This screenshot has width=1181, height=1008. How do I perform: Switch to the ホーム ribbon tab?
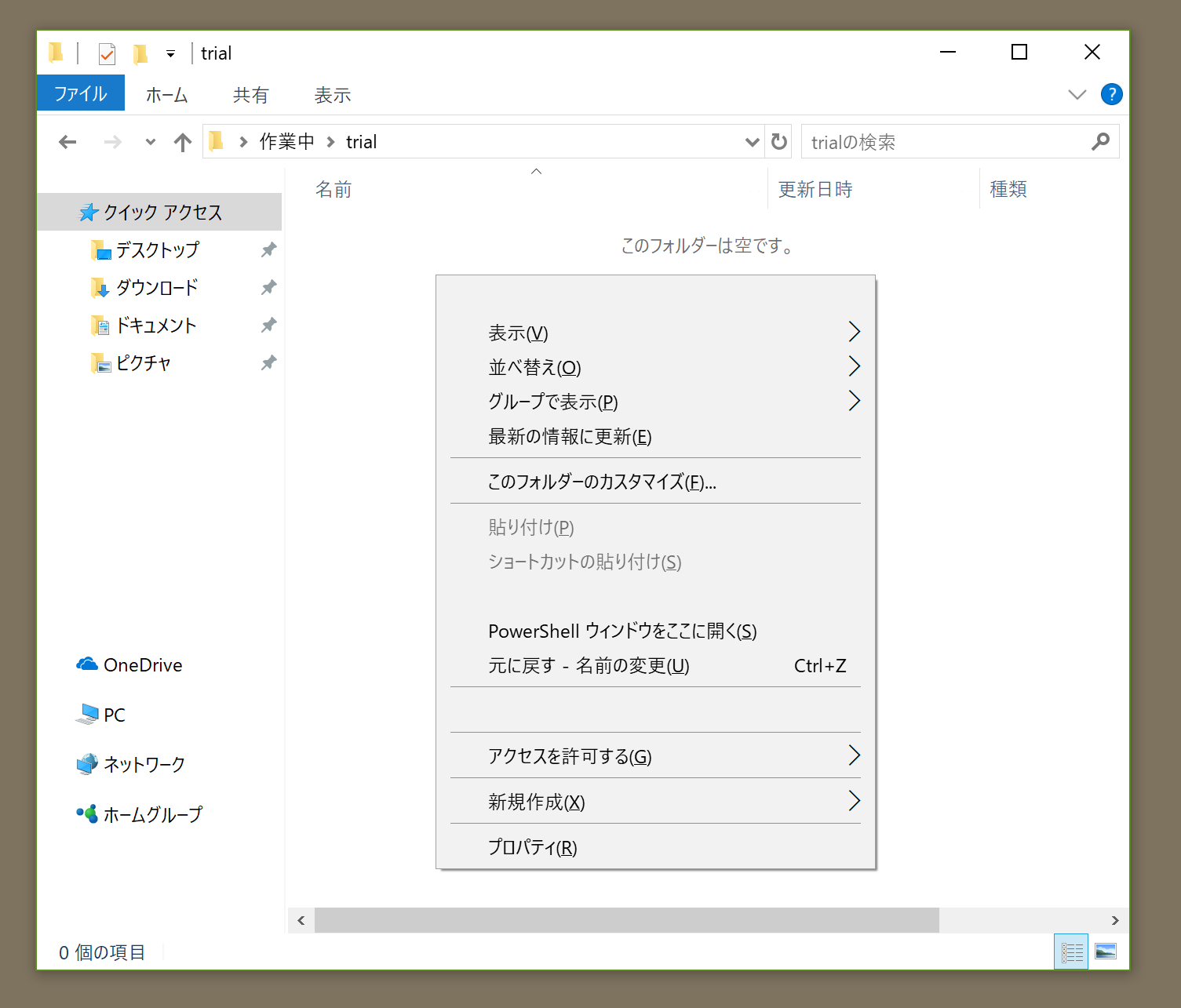coord(167,95)
